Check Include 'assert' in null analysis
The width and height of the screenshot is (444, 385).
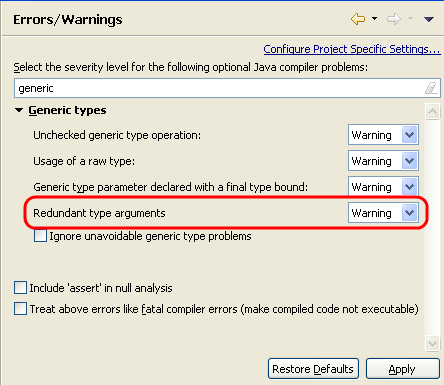click(x=20, y=288)
